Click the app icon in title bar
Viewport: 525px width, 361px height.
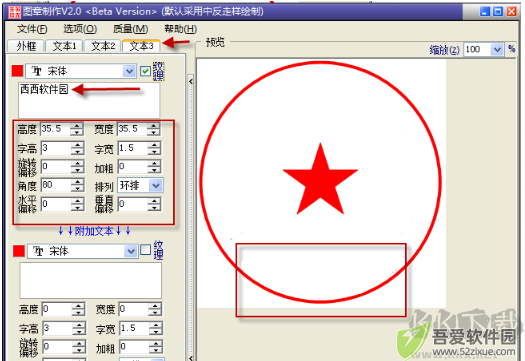14,12
